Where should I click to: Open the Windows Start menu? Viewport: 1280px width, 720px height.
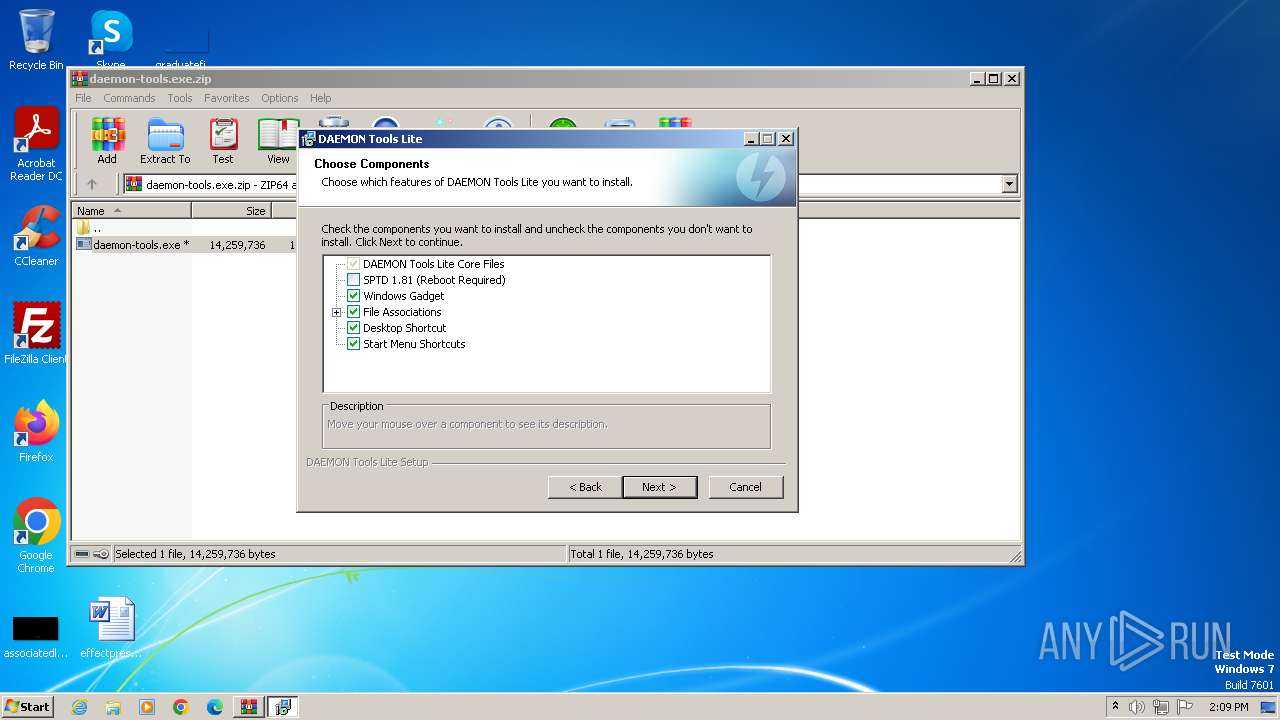click(x=28, y=707)
